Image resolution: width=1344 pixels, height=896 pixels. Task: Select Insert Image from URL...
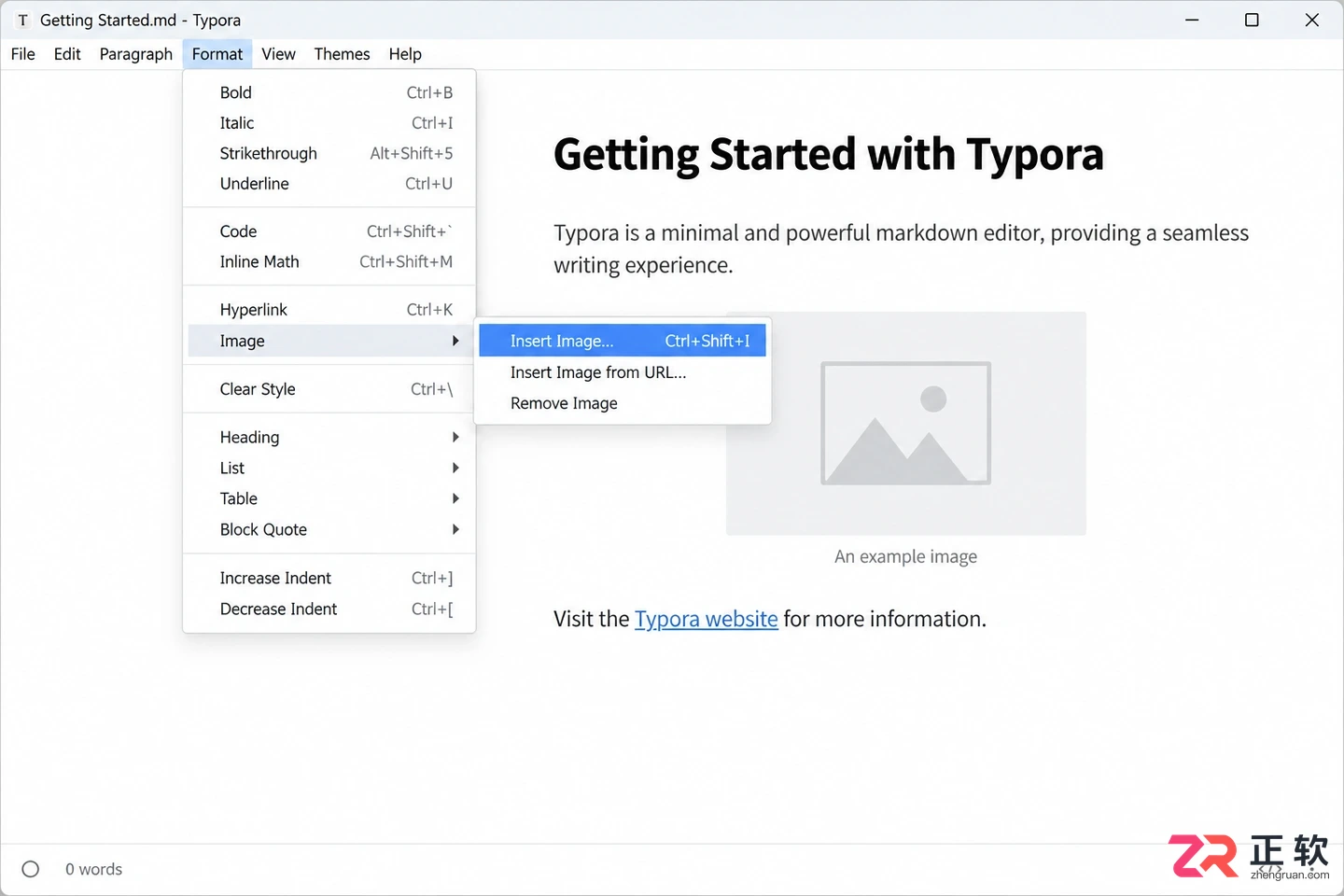click(x=623, y=372)
